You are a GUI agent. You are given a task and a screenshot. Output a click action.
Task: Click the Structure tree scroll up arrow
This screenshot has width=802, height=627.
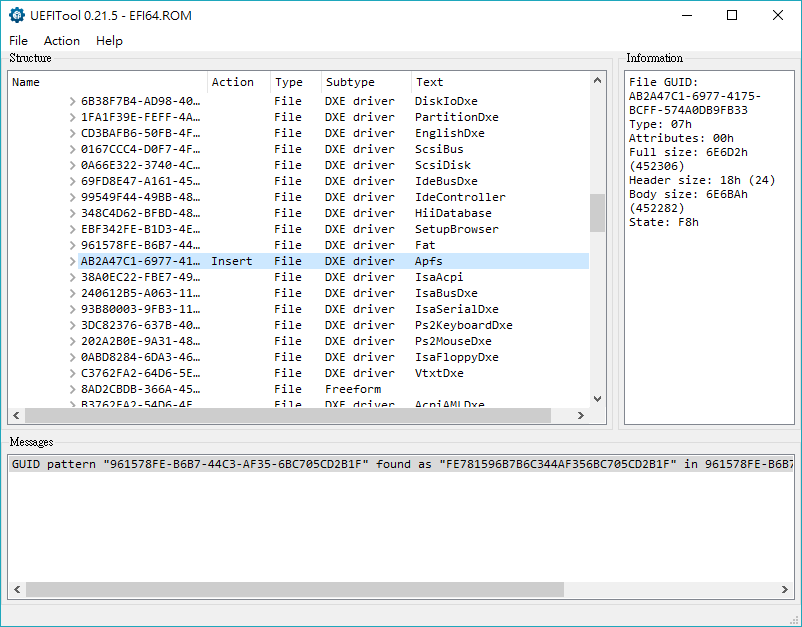pos(597,80)
